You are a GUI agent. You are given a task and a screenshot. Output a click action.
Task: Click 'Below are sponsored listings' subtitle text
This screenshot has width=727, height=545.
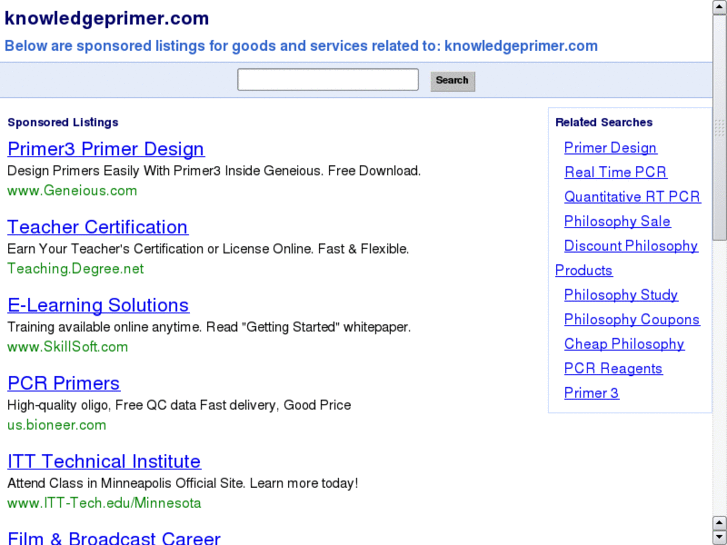pos(301,46)
